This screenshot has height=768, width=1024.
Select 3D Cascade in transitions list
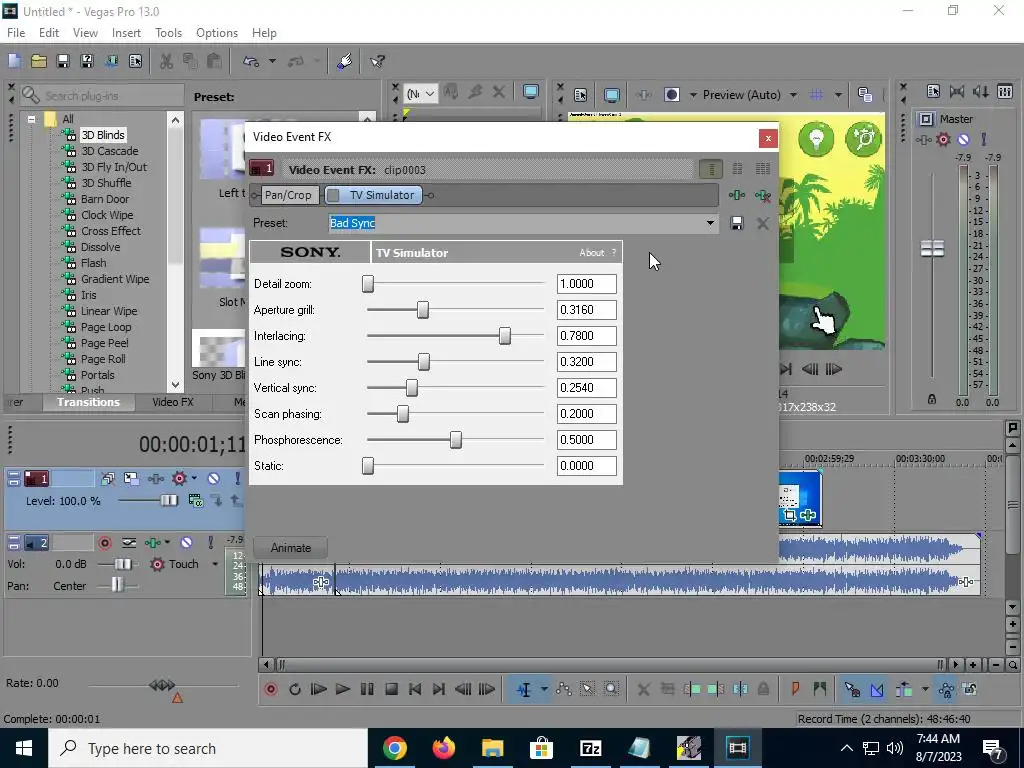(110, 151)
